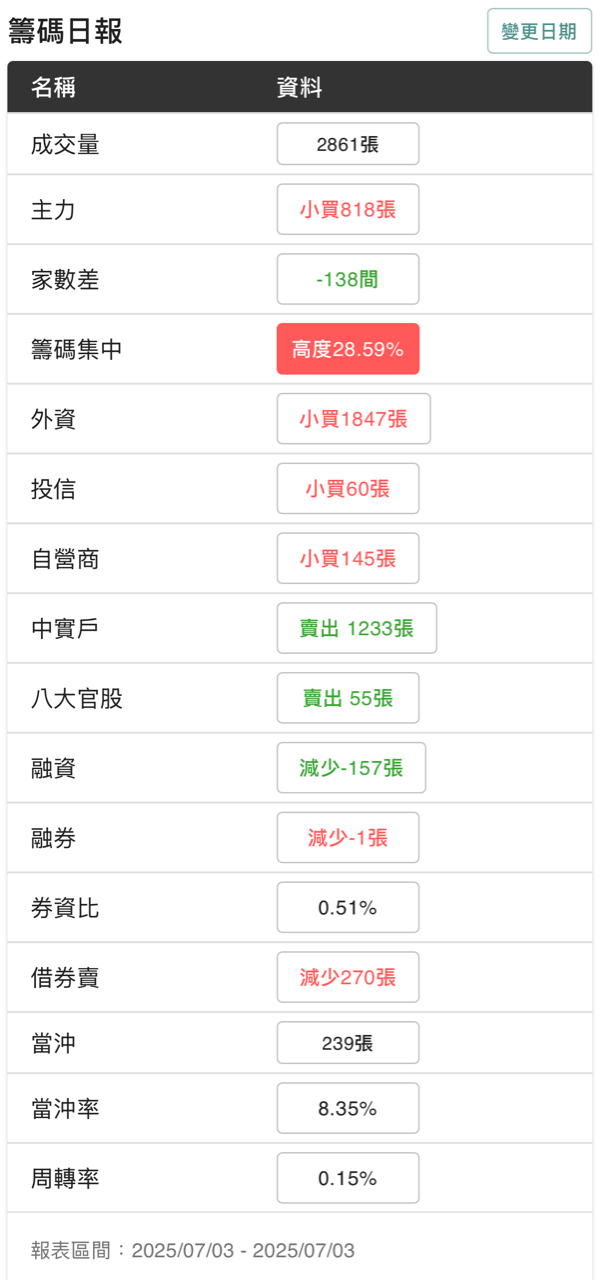Click the 融資 減少-157張 button
The image size is (615, 1280).
(x=351, y=768)
